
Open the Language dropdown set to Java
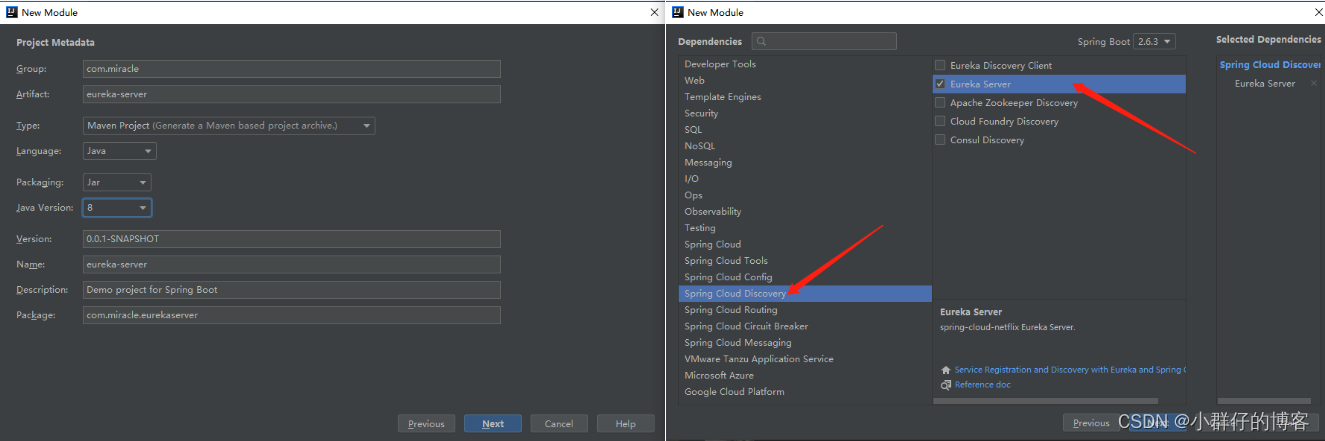(x=119, y=151)
